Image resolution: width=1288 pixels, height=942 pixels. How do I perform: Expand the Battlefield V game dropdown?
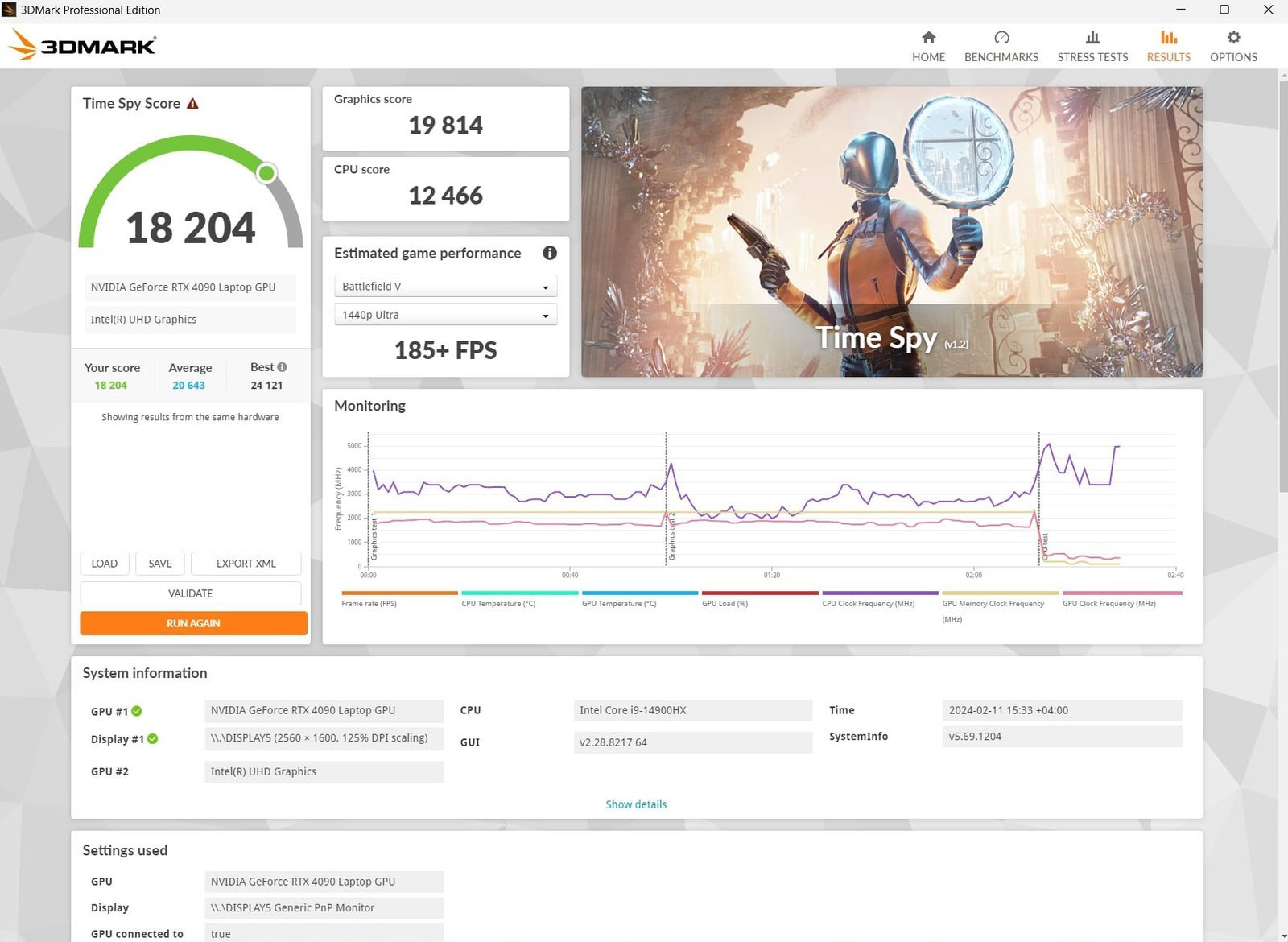point(445,287)
